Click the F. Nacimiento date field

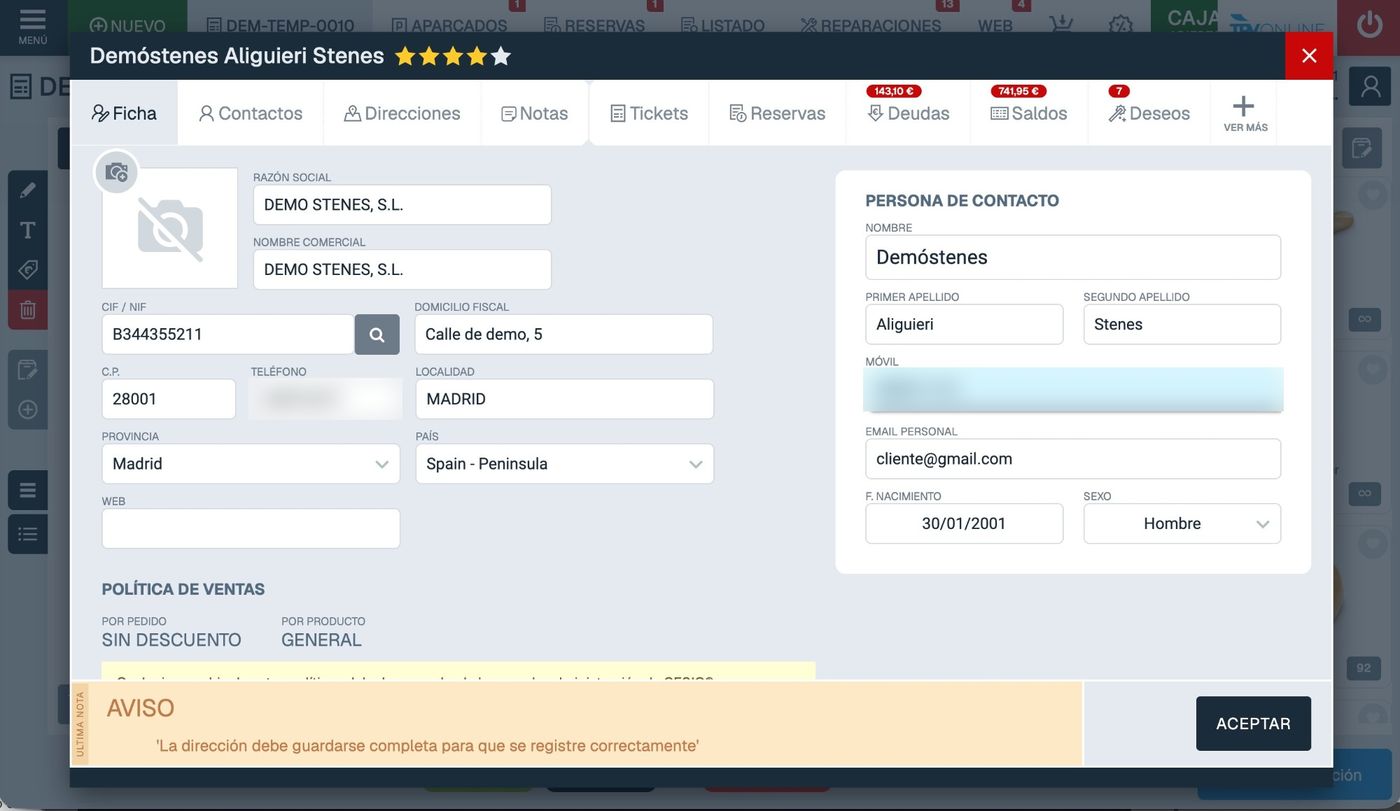pos(964,524)
